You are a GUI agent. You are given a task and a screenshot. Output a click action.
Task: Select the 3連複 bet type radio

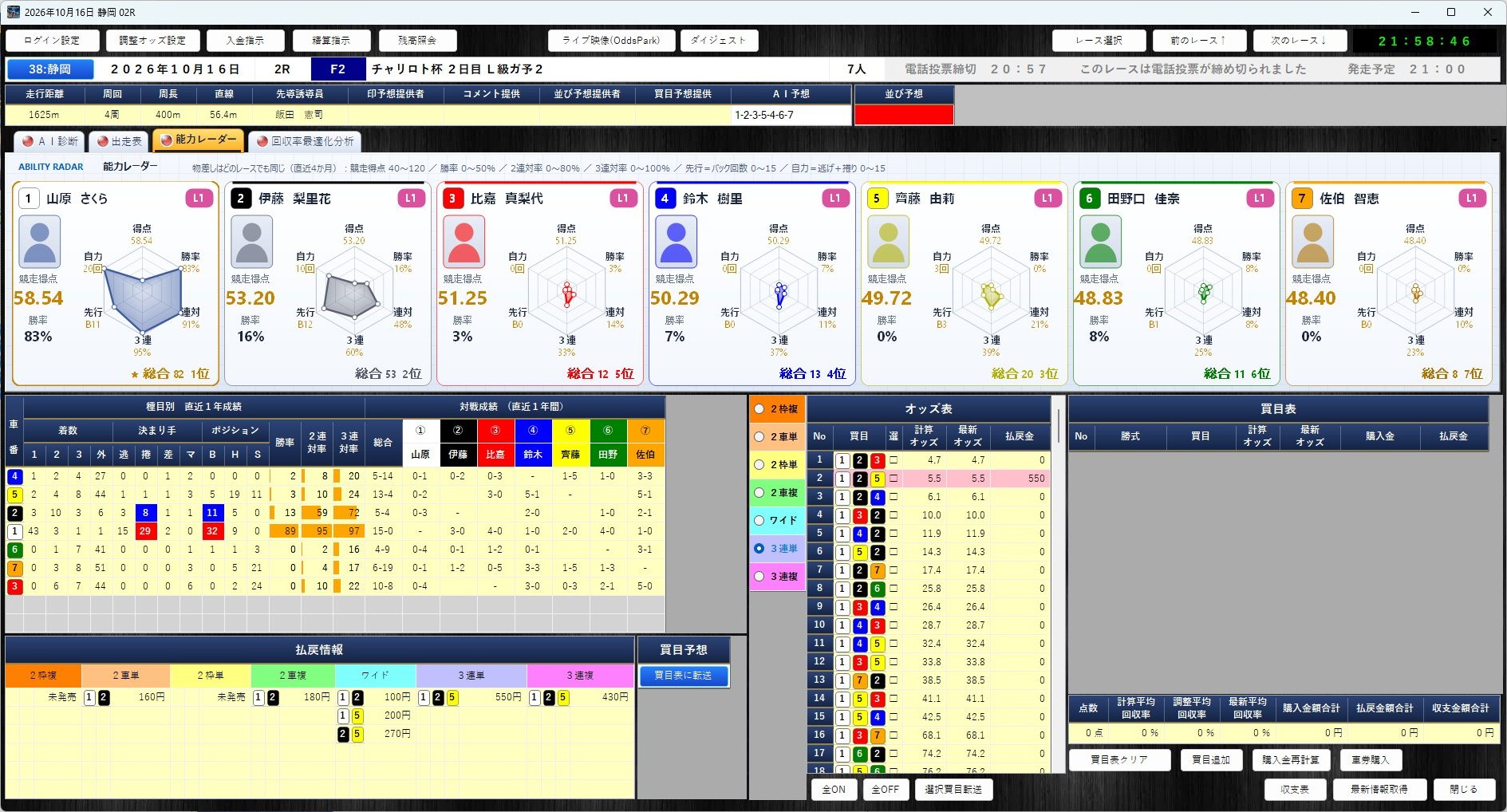(x=759, y=577)
